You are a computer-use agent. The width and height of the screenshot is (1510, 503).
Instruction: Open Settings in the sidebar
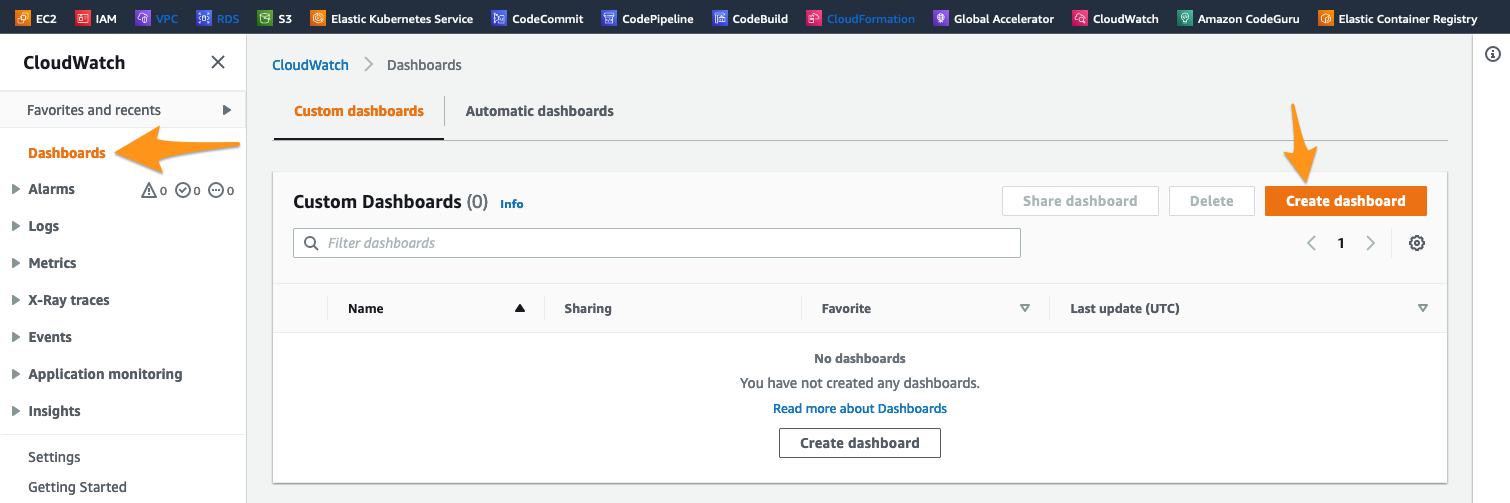[x=54, y=457]
